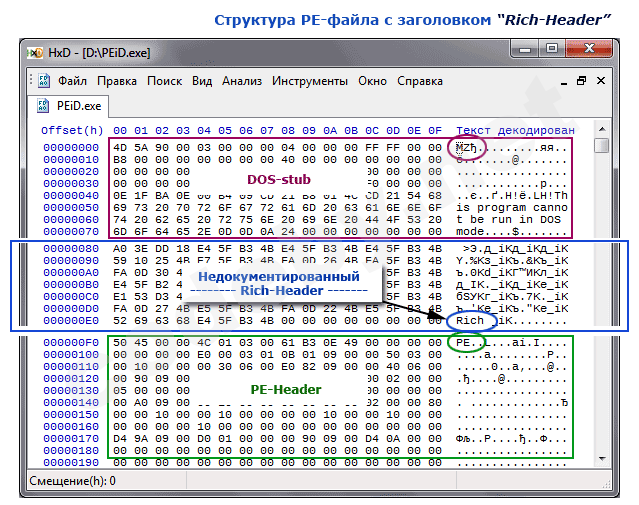This screenshot has height=505, width=639.
Task: Click the scroll down arrow
Action: tap(602, 459)
